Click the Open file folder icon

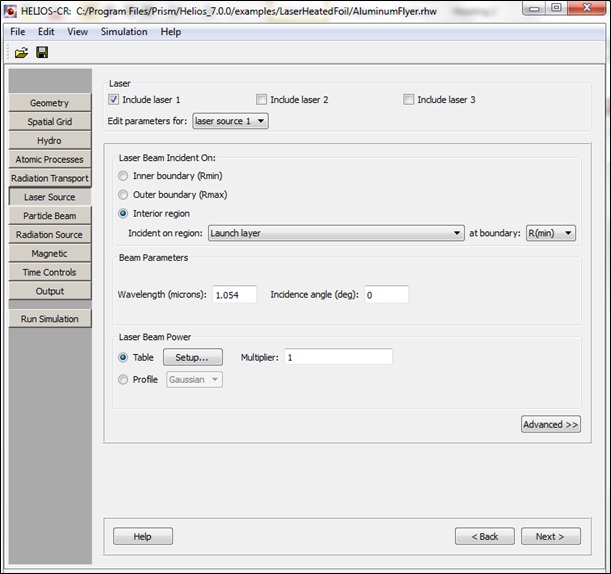(x=21, y=52)
